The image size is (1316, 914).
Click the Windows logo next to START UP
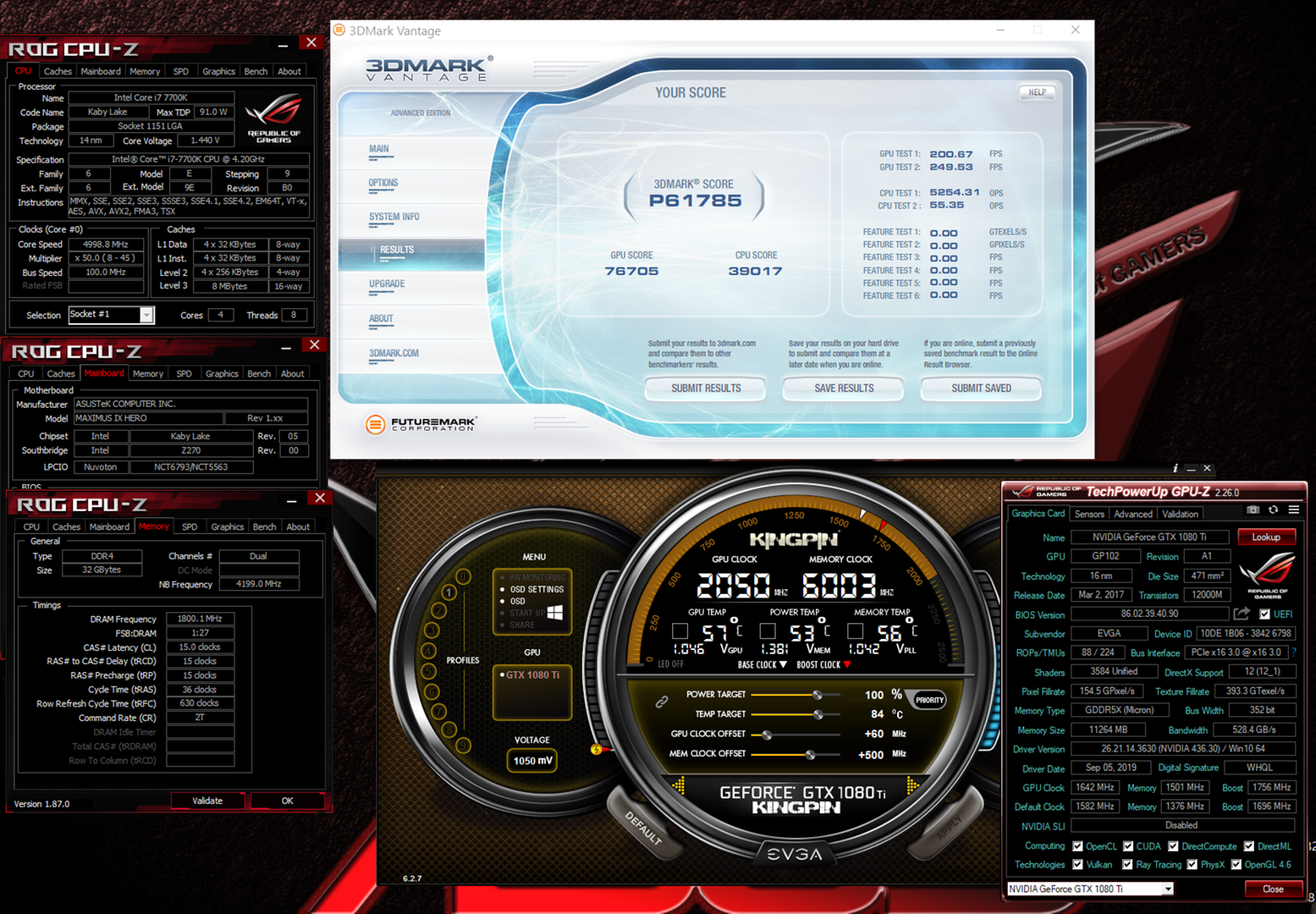(555, 612)
